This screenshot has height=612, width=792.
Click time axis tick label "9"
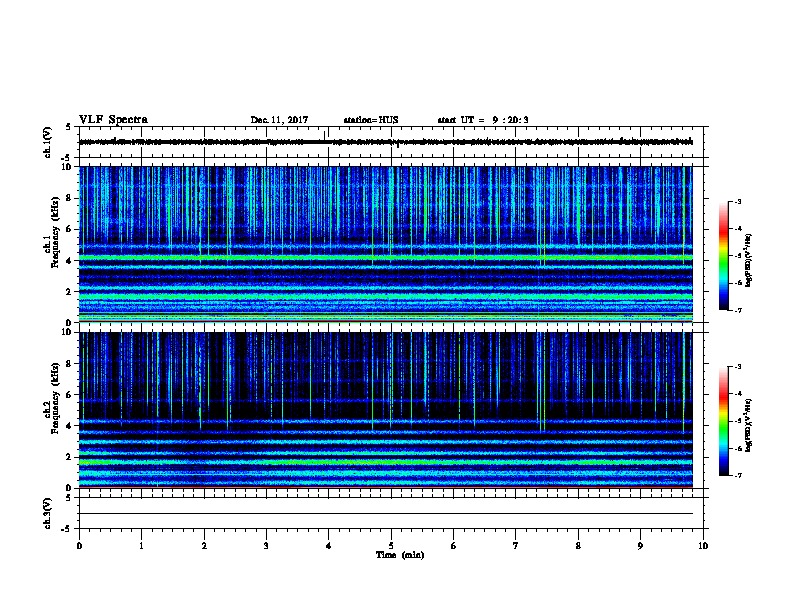point(640,546)
